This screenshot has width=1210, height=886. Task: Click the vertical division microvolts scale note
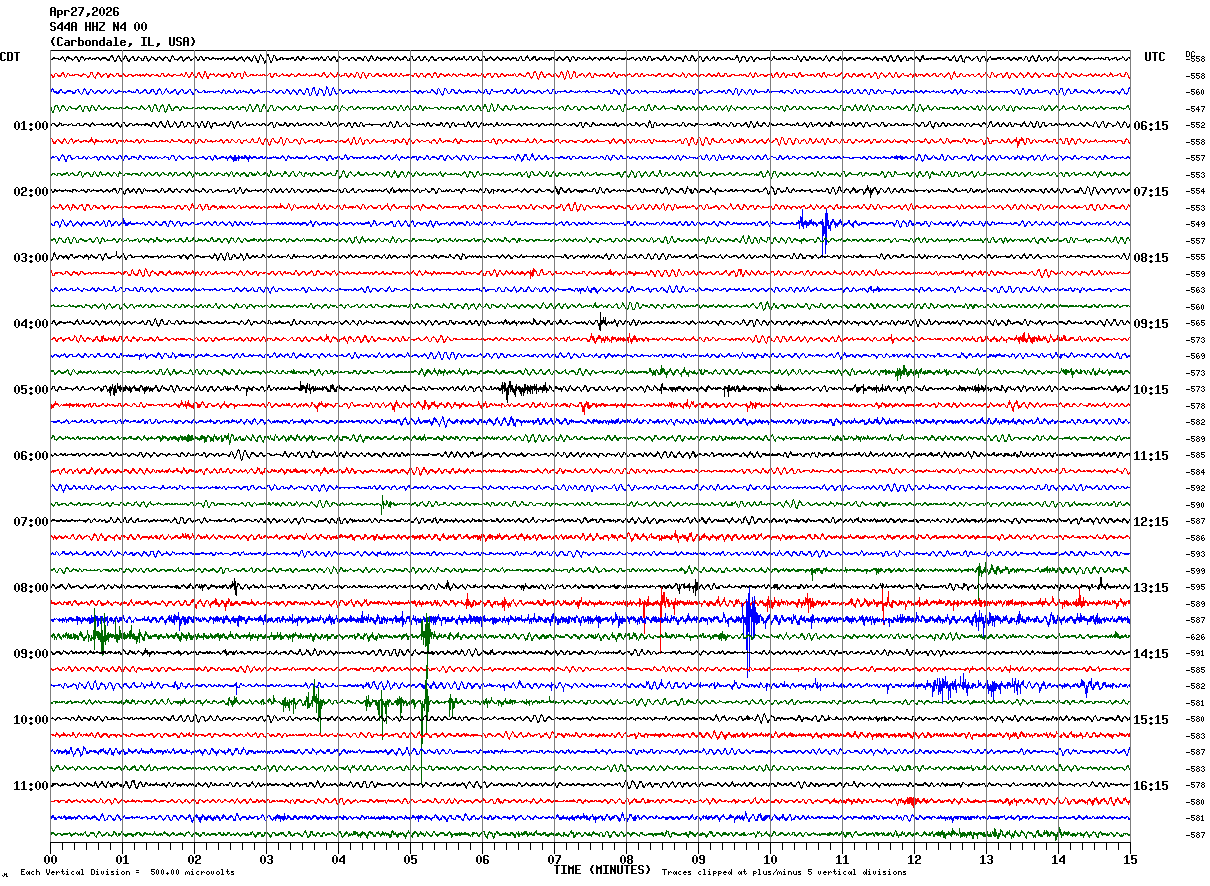pyautogui.click(x=127, y=873)
